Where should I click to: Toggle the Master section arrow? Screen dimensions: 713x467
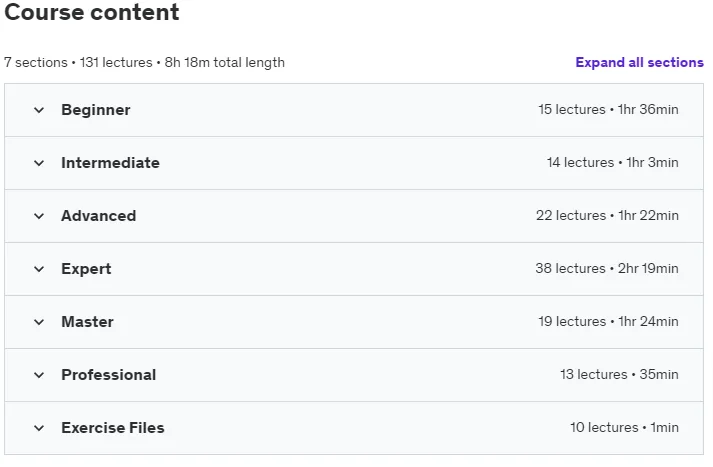click(39, 322)
